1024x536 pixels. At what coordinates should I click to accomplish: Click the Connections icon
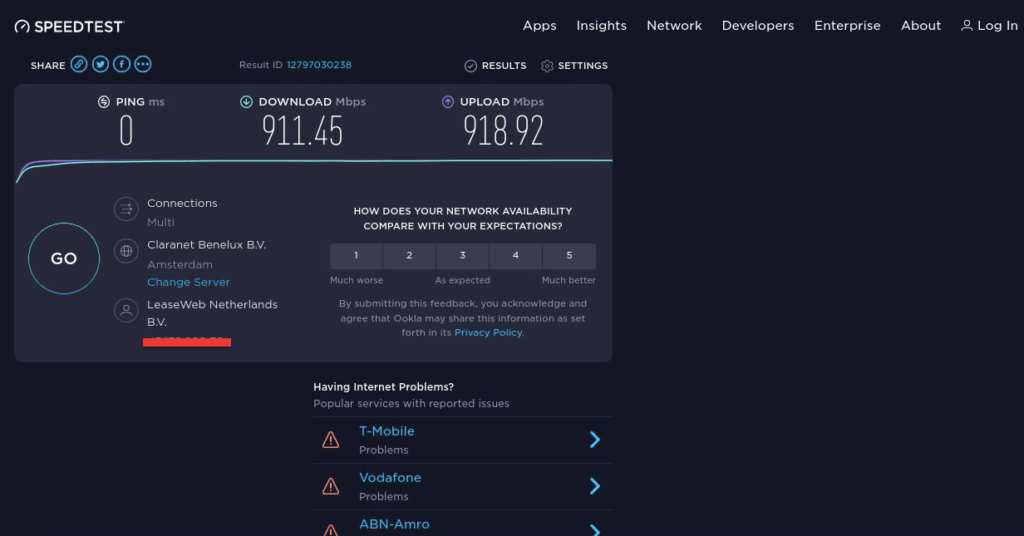[126, 210]
